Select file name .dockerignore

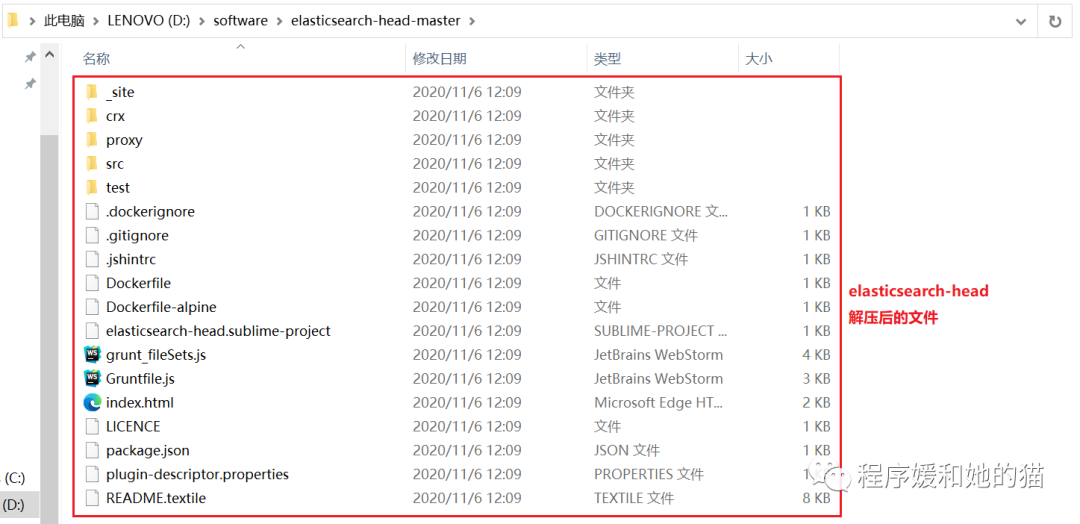pos(150,211)
